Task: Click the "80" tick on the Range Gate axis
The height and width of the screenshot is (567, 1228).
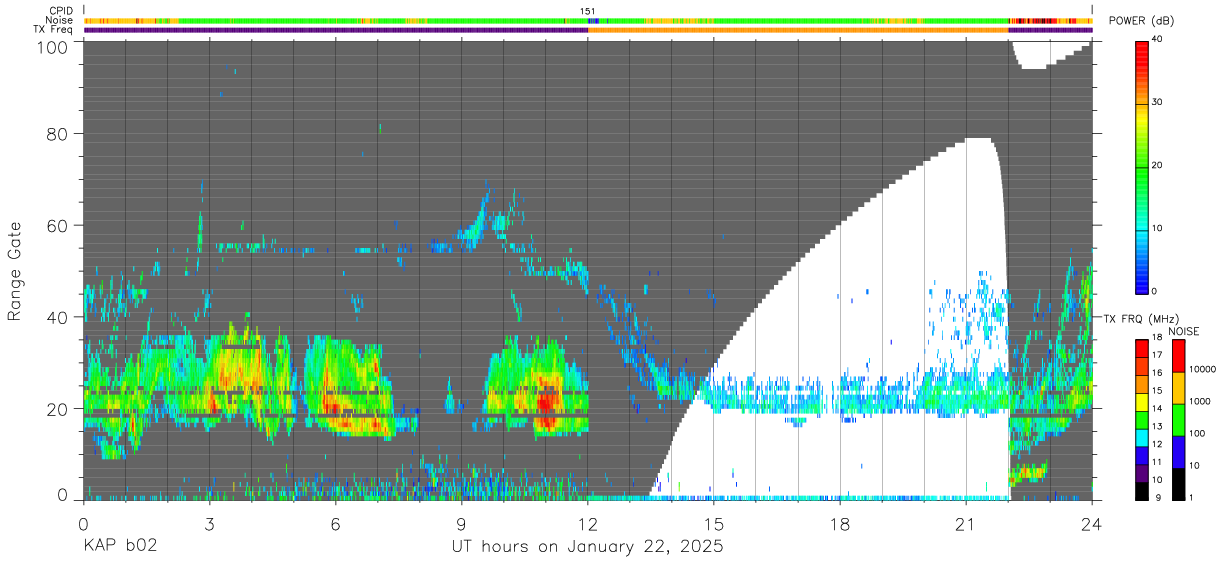Action: coord(58,134)
